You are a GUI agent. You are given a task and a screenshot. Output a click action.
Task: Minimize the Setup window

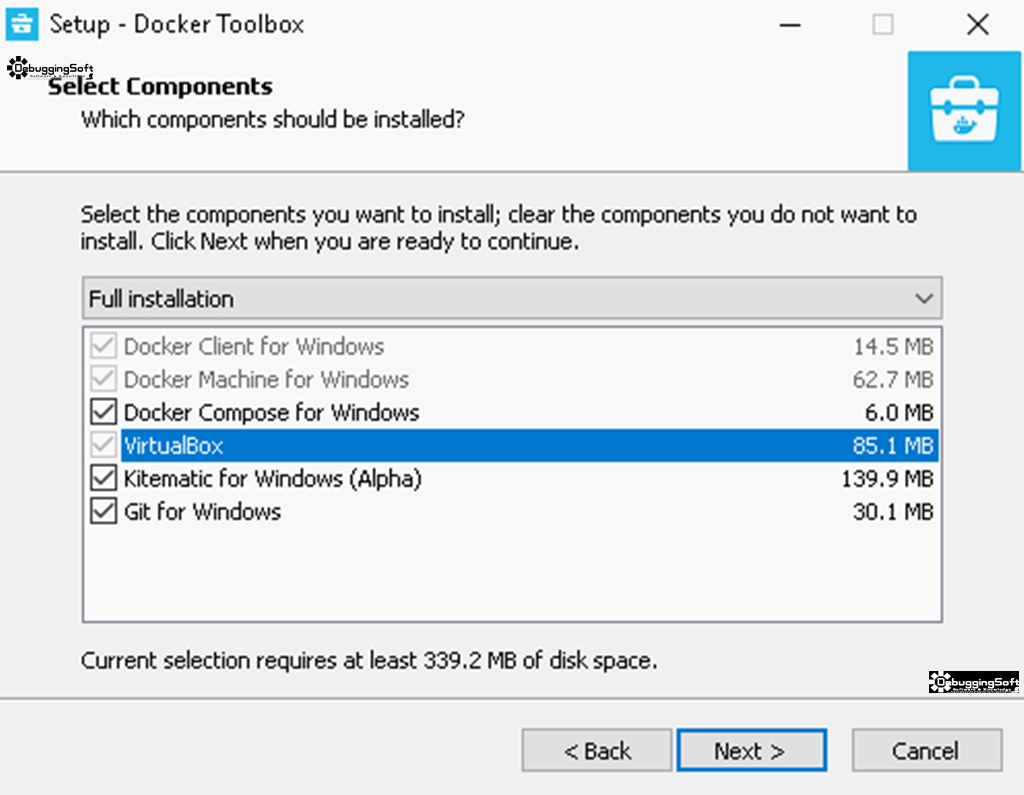point(790,25)
